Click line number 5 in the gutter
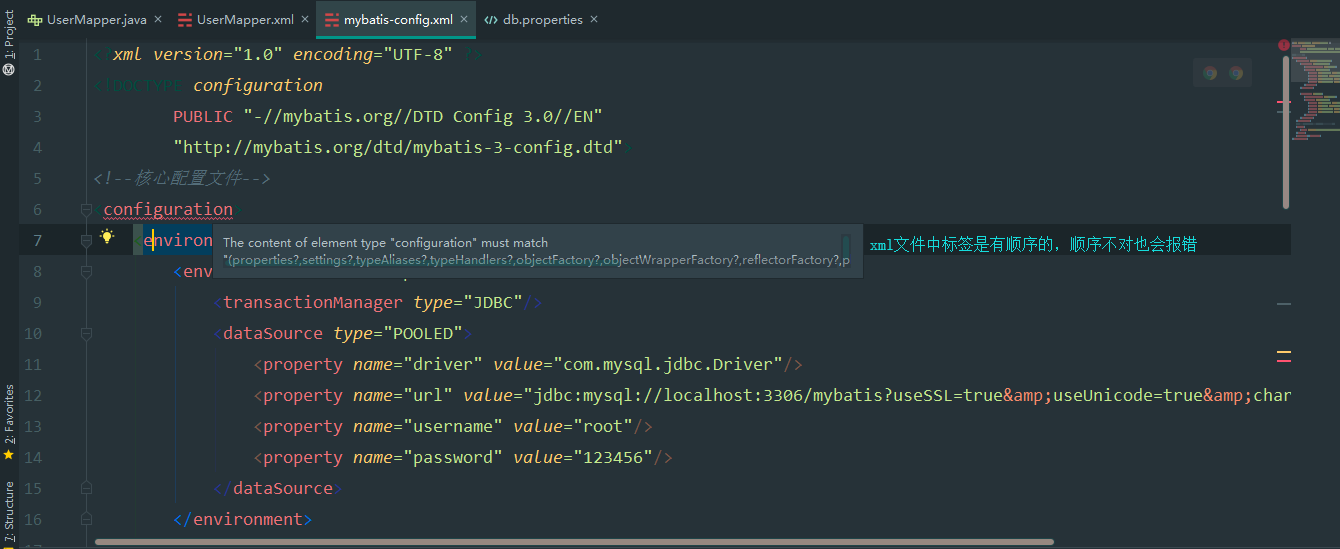Screen dimensions: 1340x549 point(37,178)
